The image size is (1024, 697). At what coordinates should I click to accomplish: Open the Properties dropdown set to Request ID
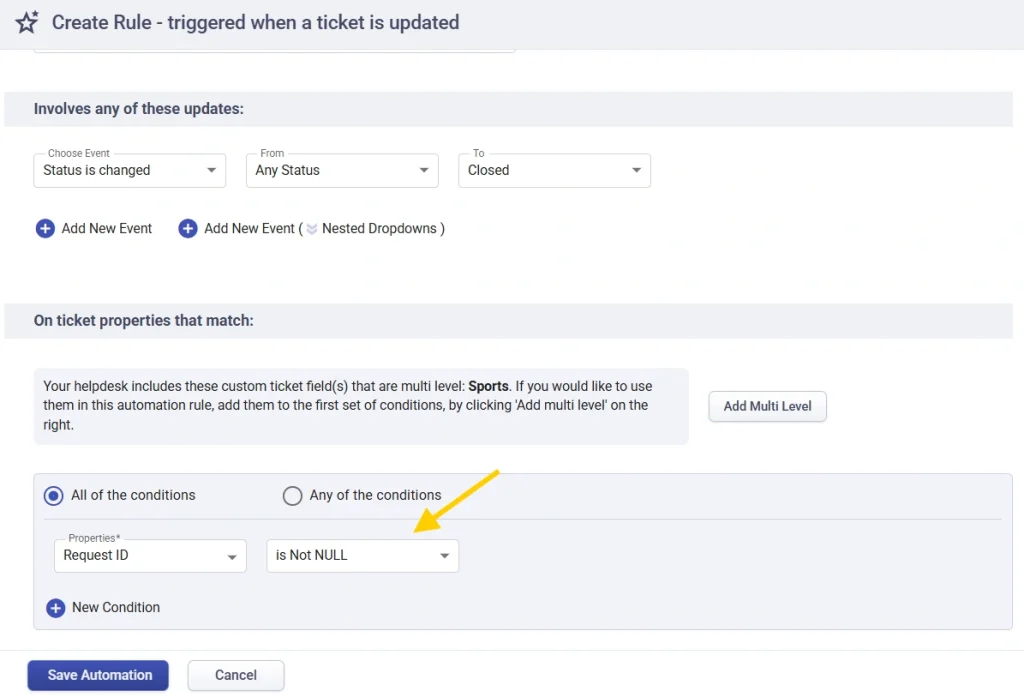(150, 556)
